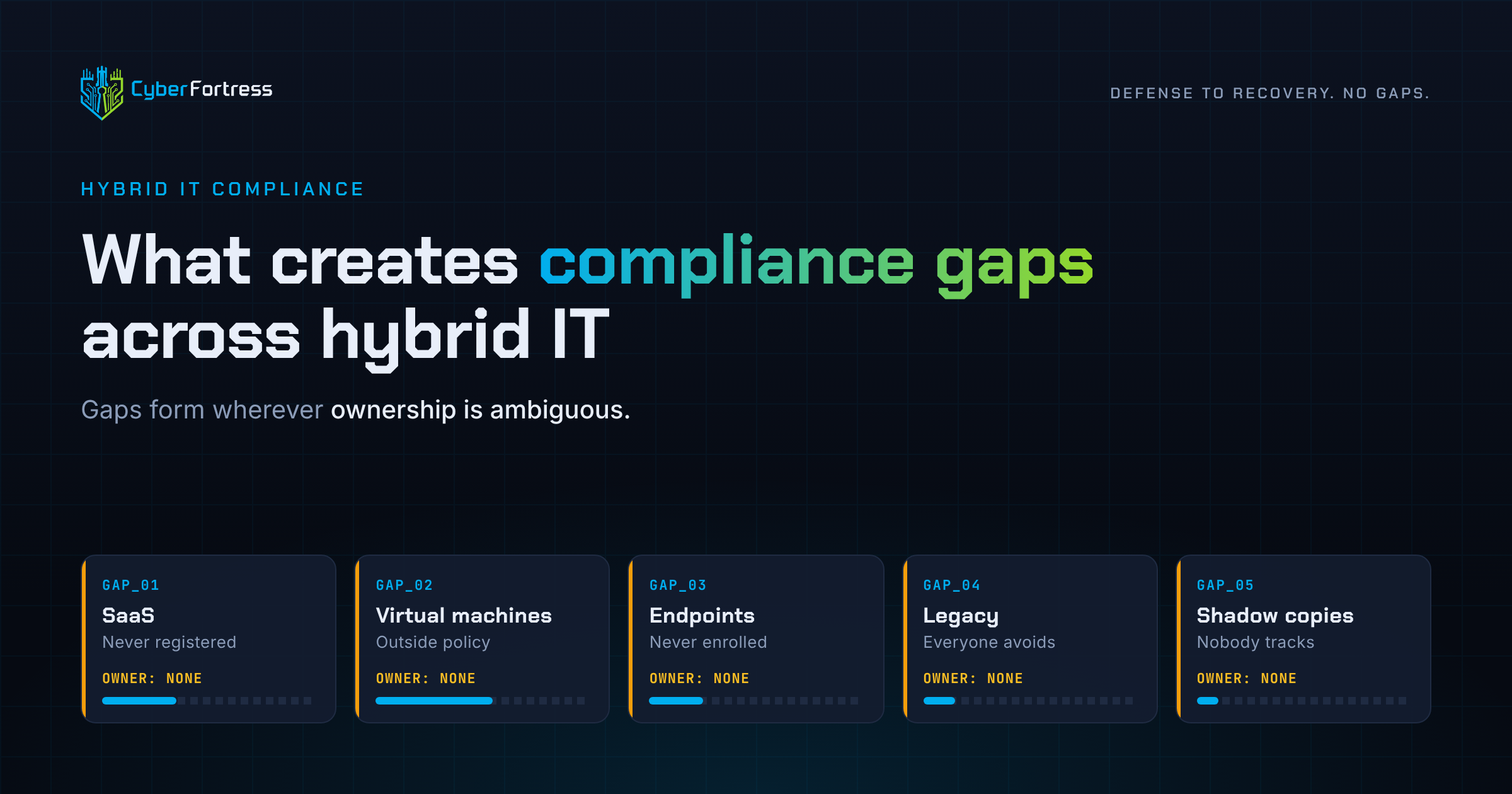Click the 'HYBRID IT COMPLIANCE' label
The image size is (1512, 794).
point(222,189)
